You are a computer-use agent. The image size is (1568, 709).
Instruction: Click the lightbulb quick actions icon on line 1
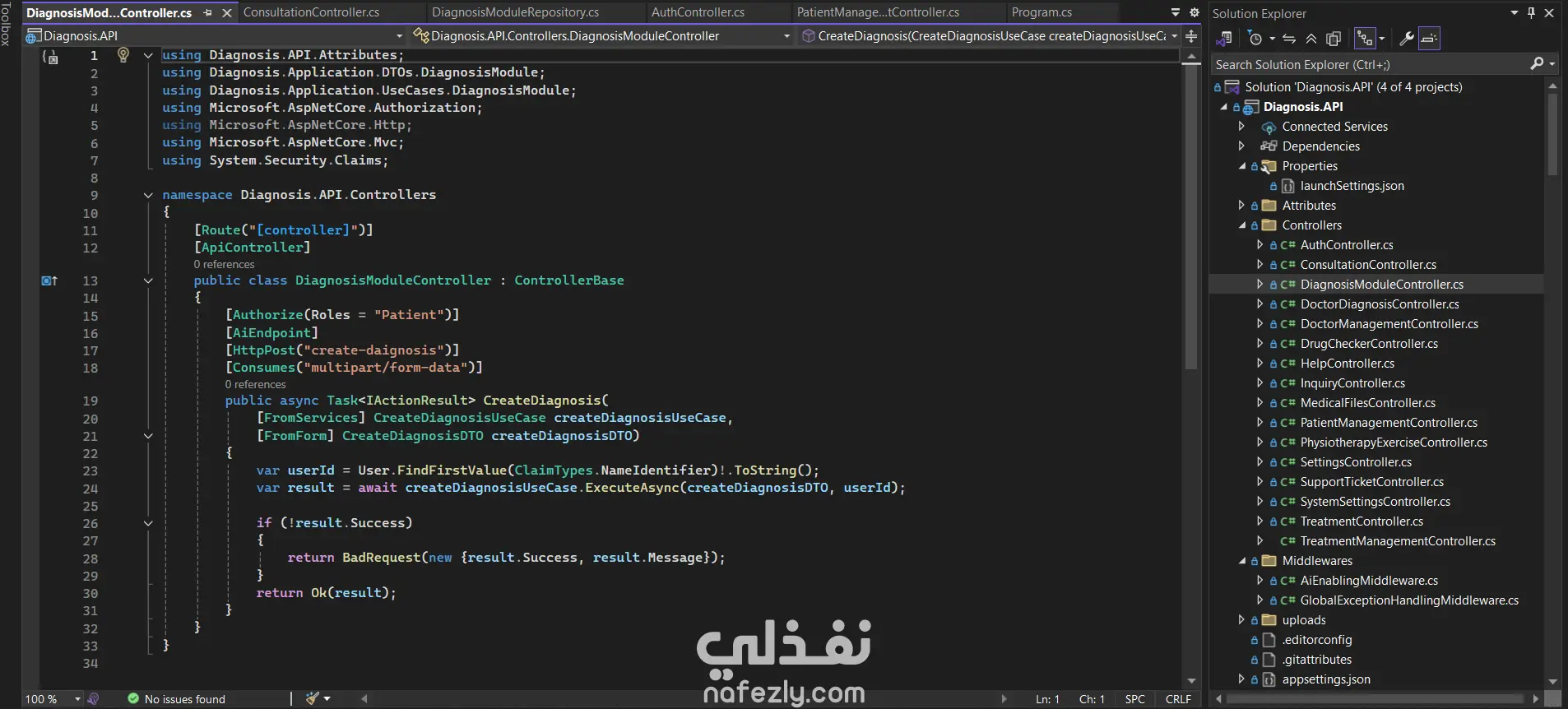click(x=123, y=55)
